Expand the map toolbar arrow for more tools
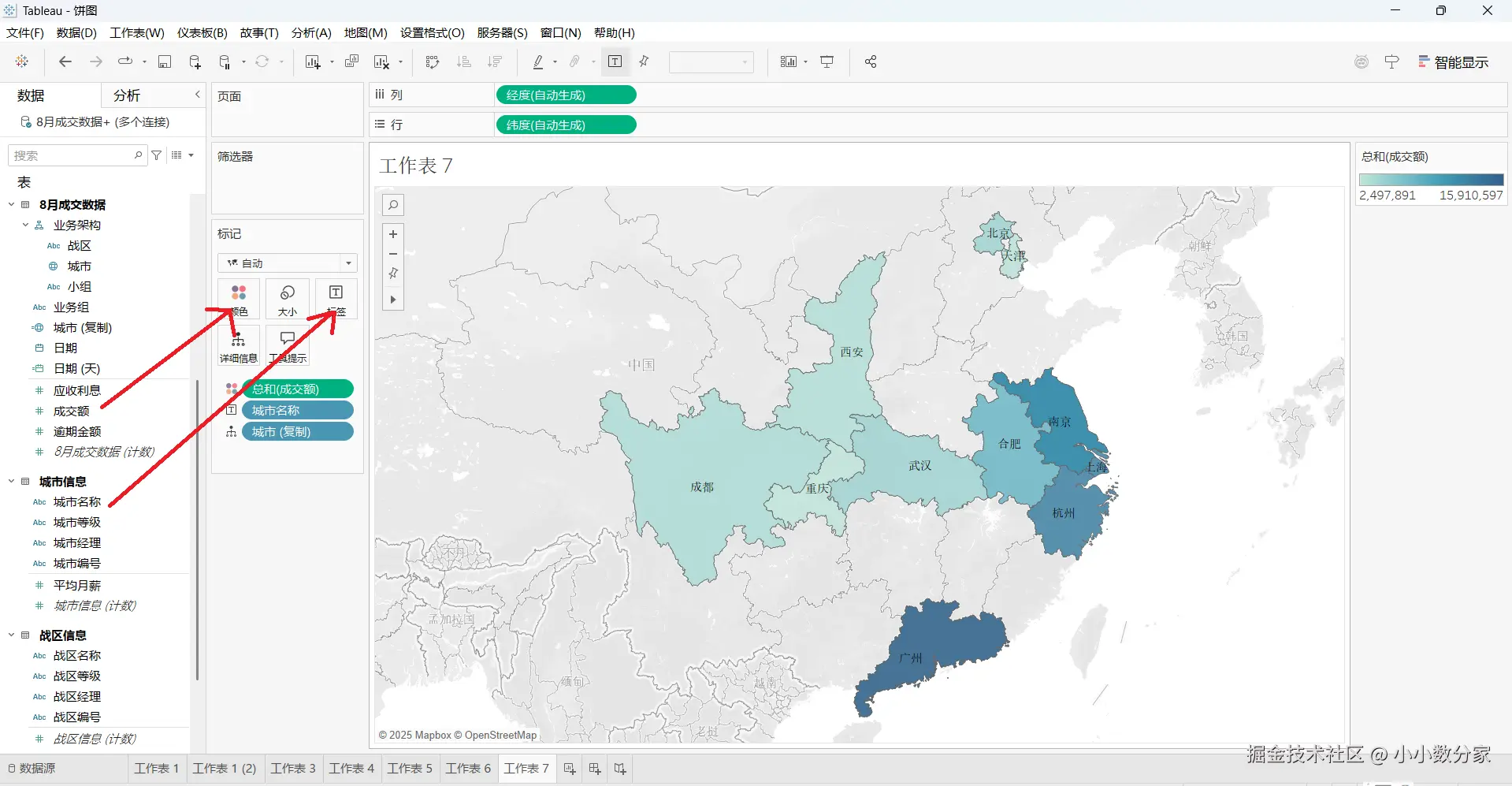This screenshot has width=1512, height=786. 393,300
